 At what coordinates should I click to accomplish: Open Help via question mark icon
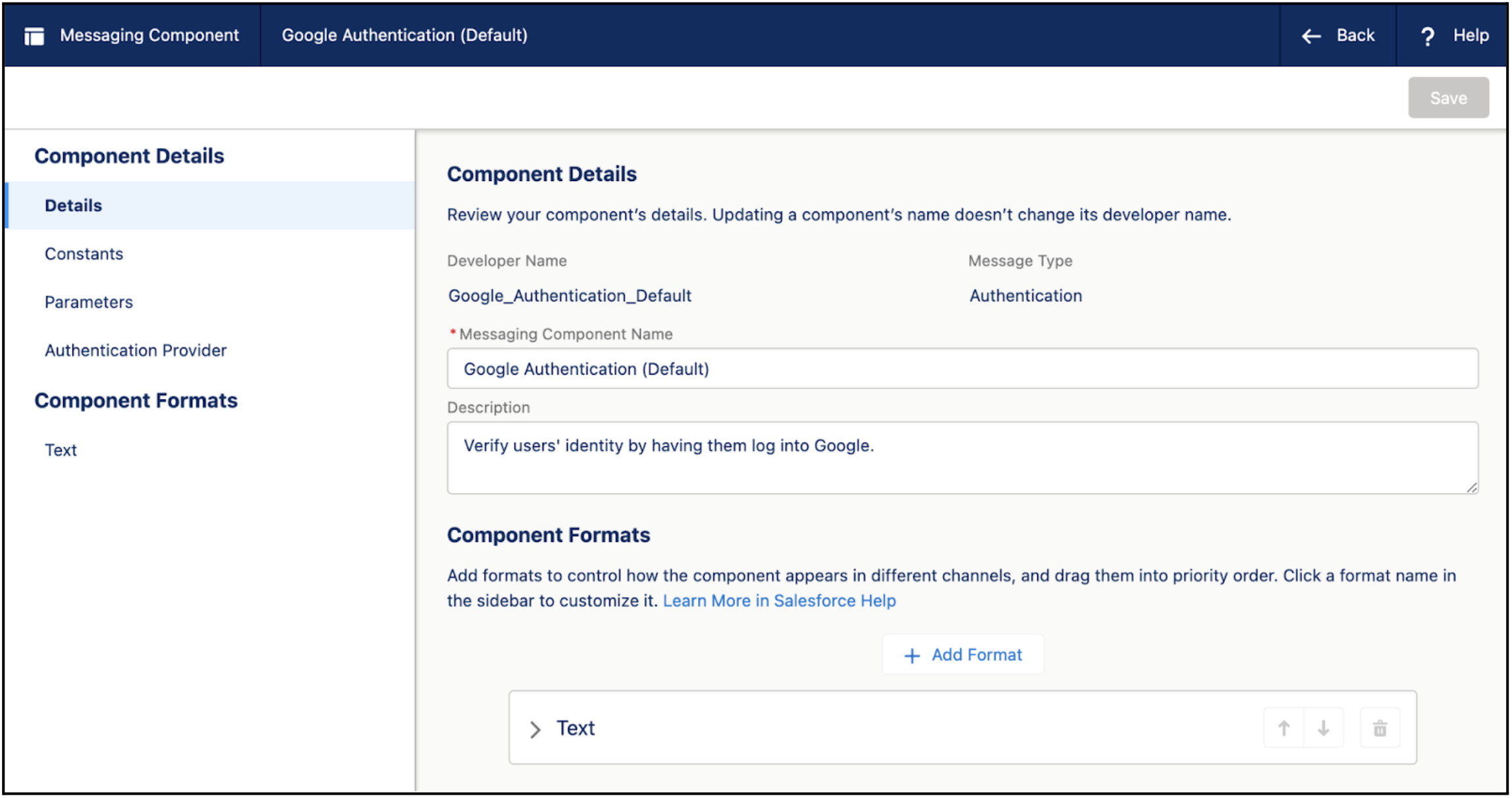pyautogui.click(x=1427, y=36)
